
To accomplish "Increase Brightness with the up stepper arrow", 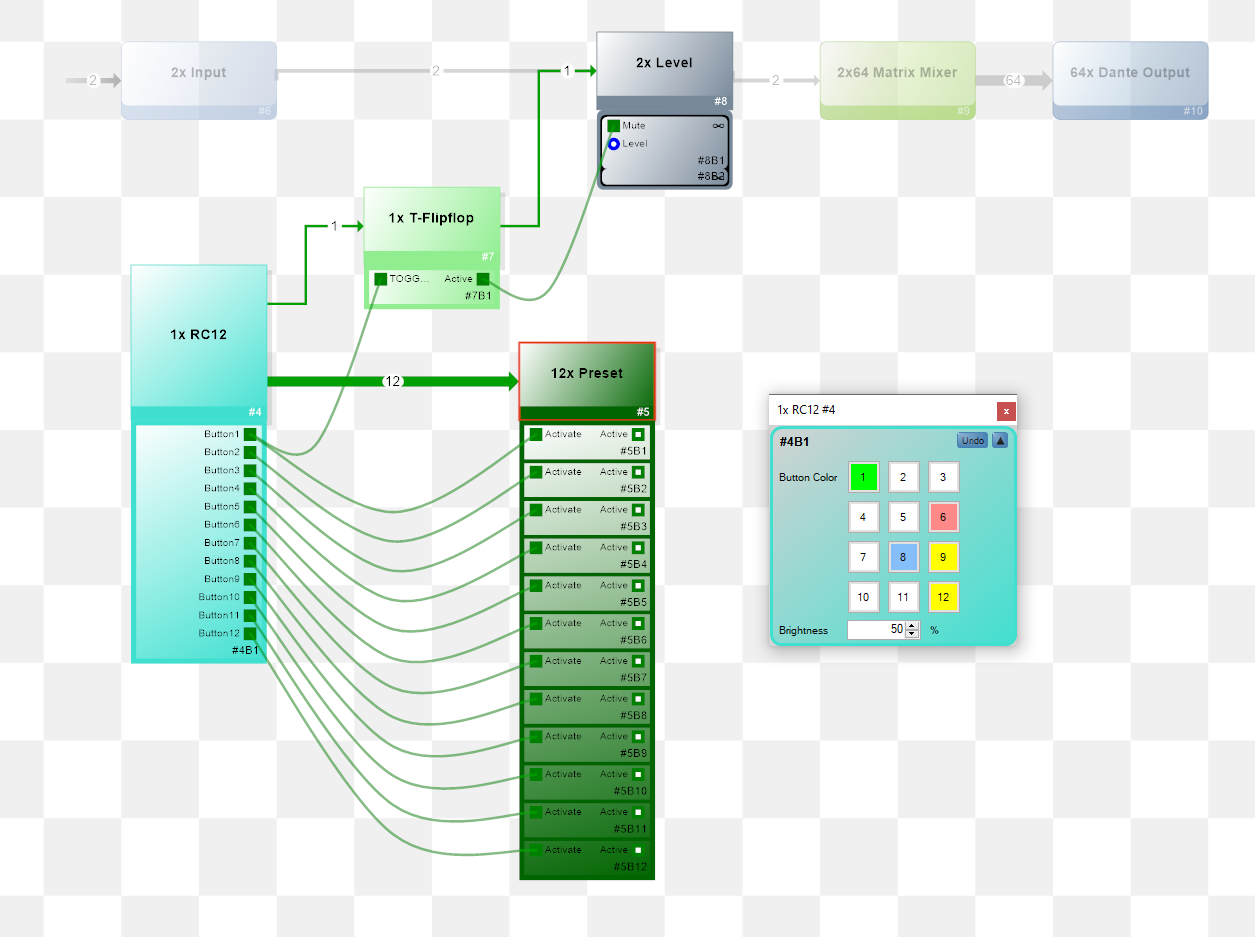I will [x=912, y=626].
